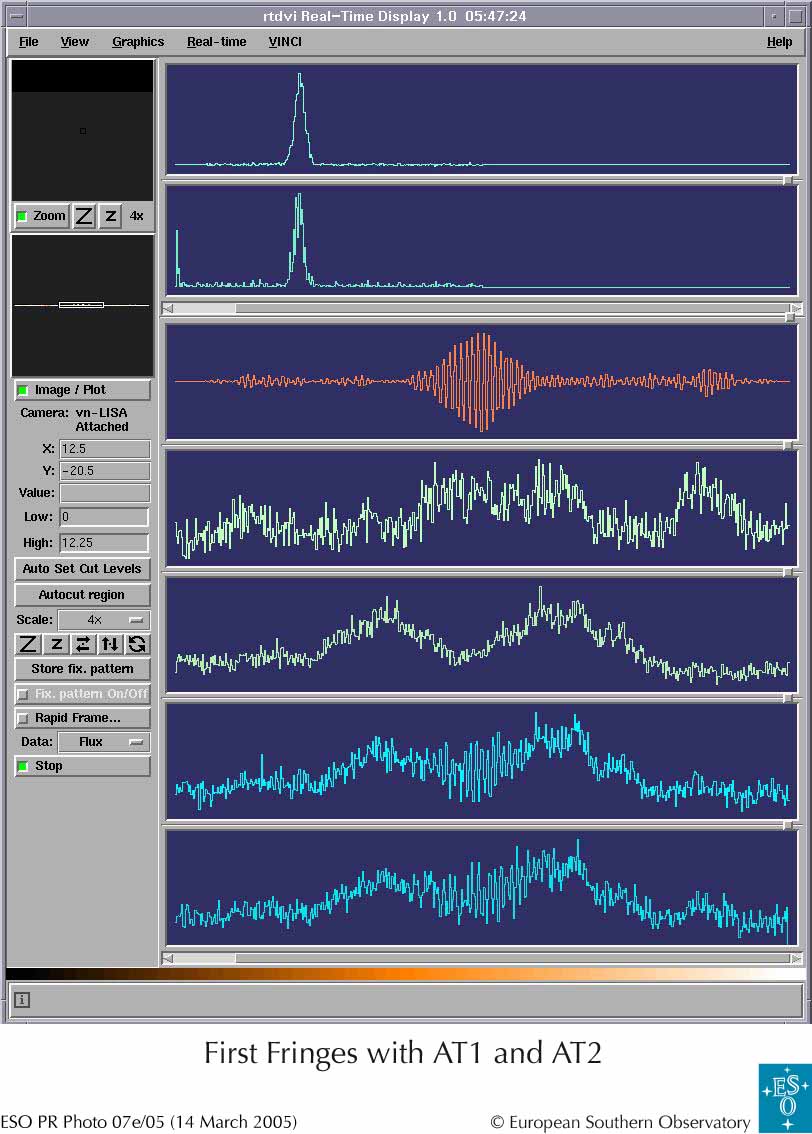Image resolution: width=812 pixels, height=1134 pixels.
Task: Grab the sash handle between lower green and upper cyan plots
Action: pyautogui.click(x=790, y=698)
